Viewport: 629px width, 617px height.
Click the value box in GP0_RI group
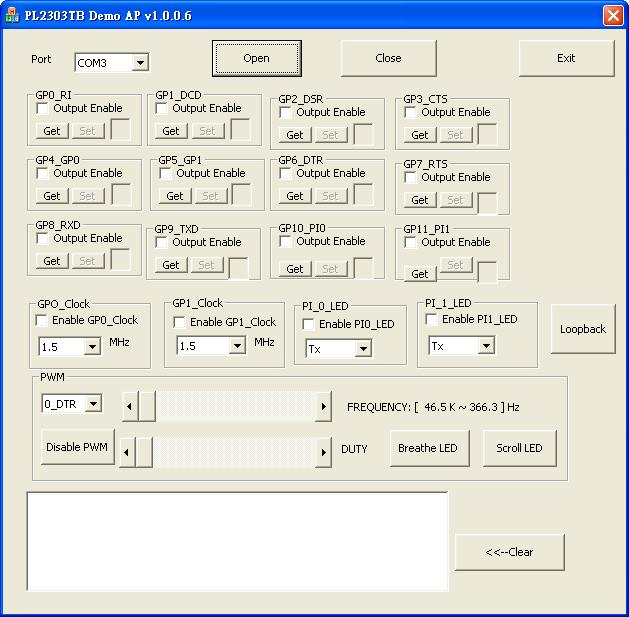pyautogui.click(x=120, y=129)
